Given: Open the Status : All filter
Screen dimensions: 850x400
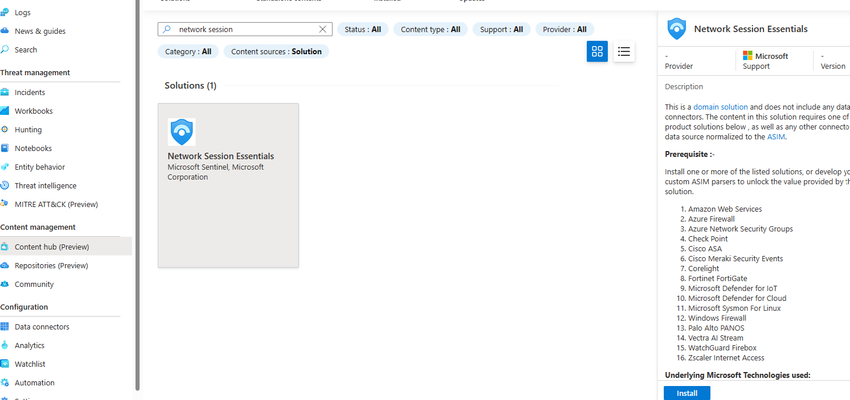Looking at the screenshot, I should [363, 29].
